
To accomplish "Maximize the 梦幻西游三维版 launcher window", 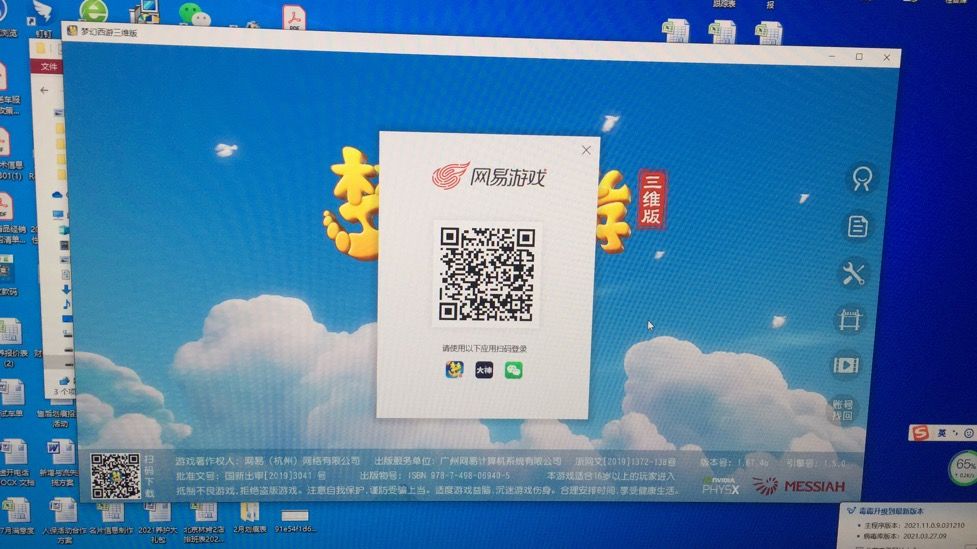I will [x=859, y=57].
